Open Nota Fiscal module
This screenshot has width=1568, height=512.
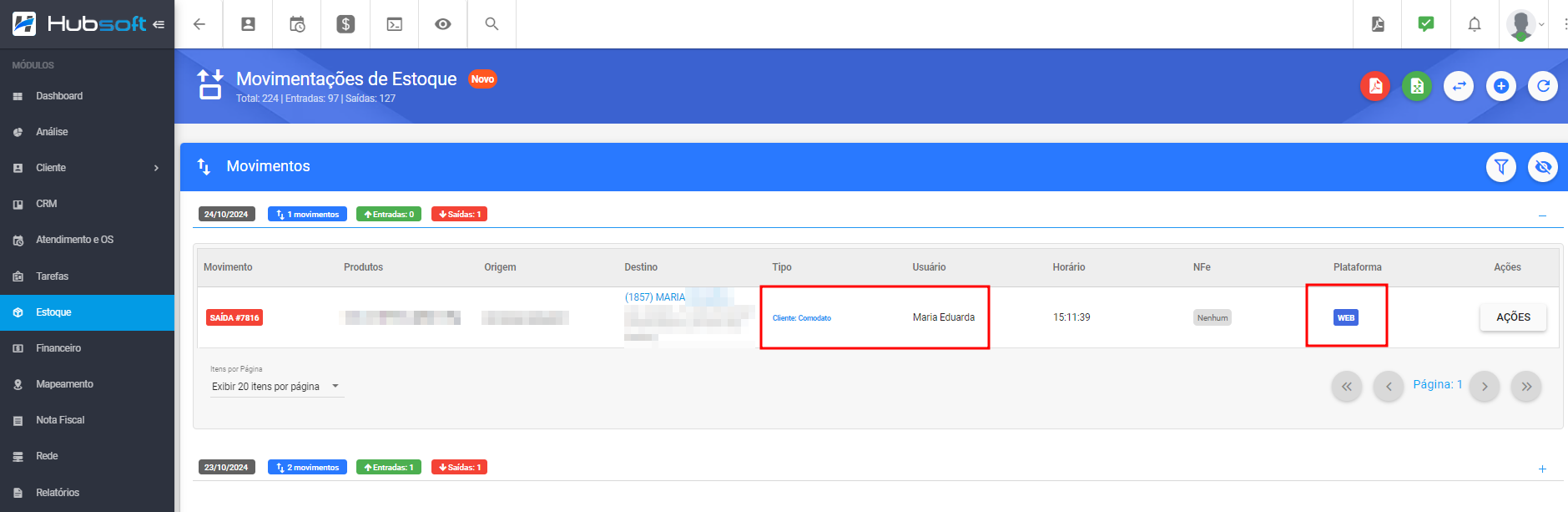click(87, 420)
